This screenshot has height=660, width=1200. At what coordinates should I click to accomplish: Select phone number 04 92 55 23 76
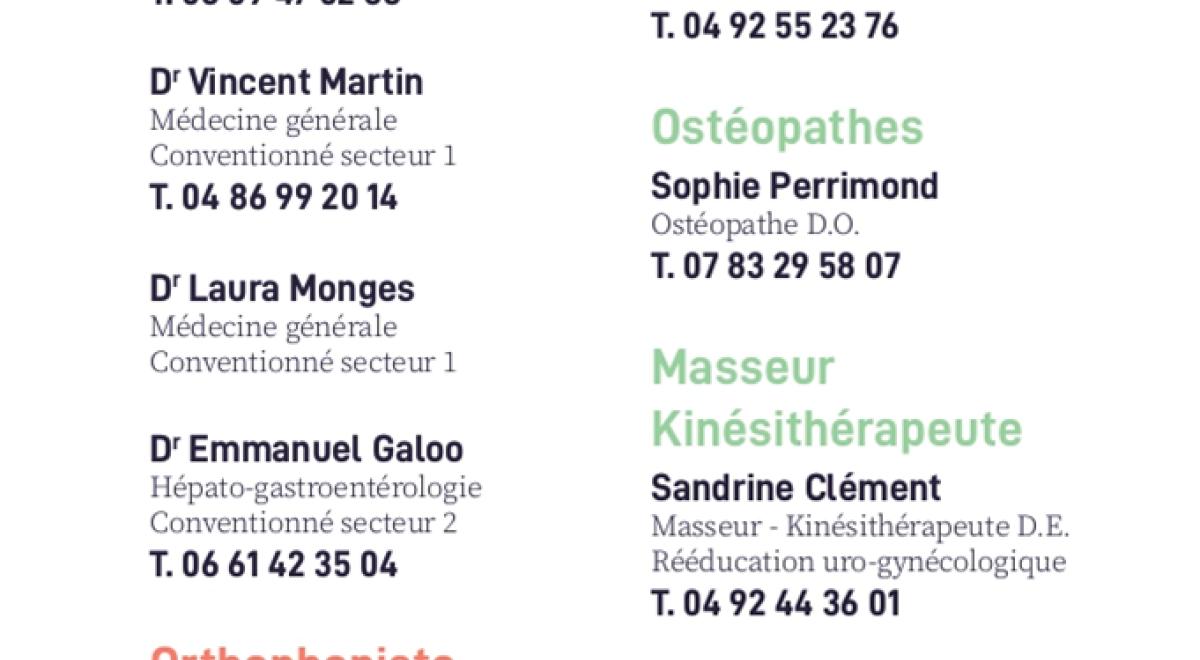775,27
